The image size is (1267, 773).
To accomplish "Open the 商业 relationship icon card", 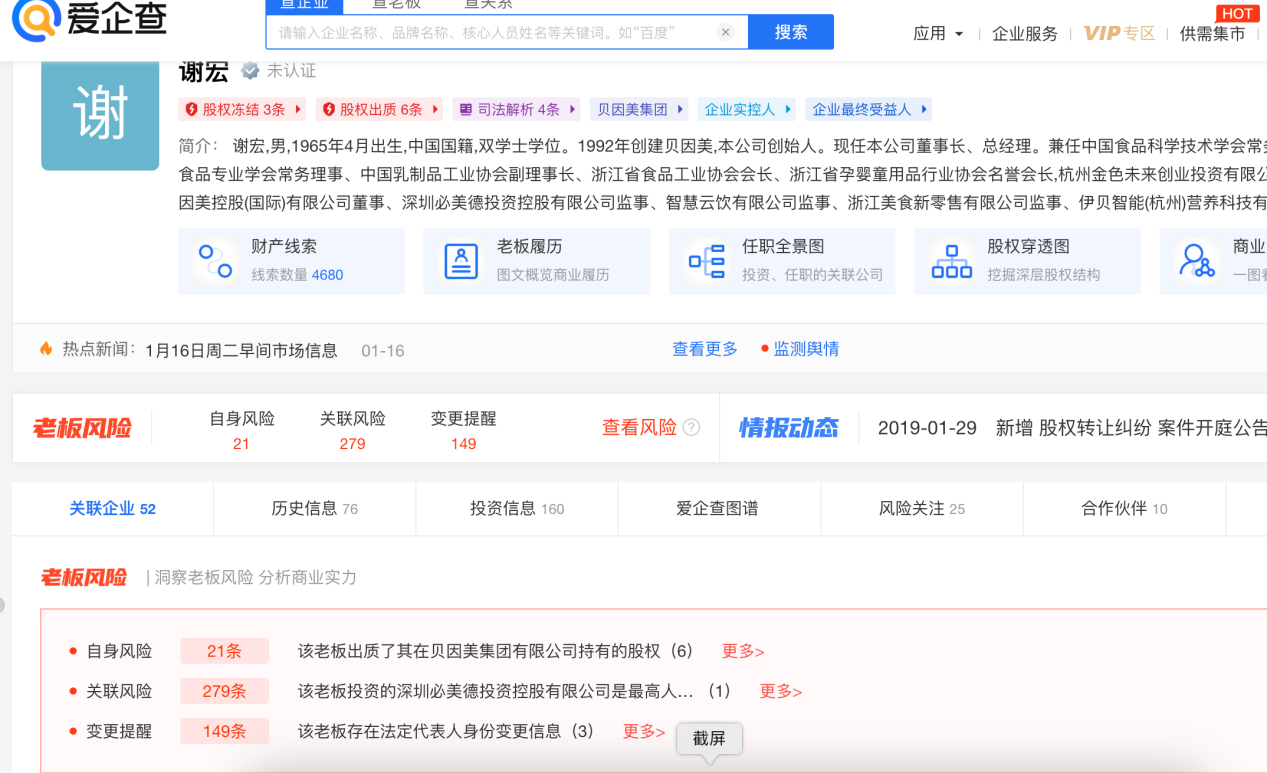I will coord(1196,261).
